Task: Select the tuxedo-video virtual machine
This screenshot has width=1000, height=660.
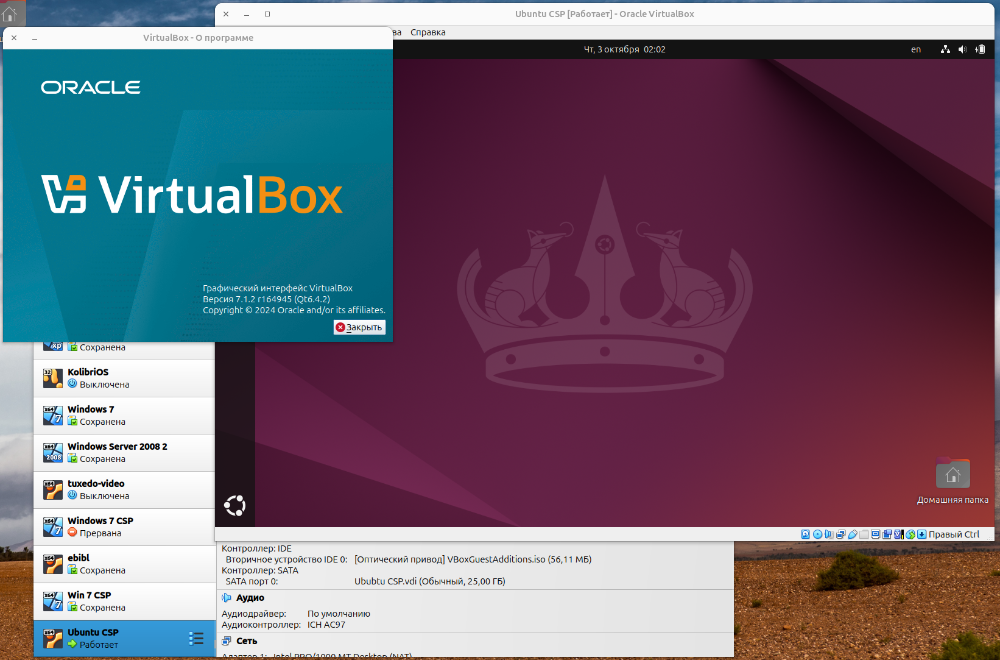Action: [x=124, y=489]
